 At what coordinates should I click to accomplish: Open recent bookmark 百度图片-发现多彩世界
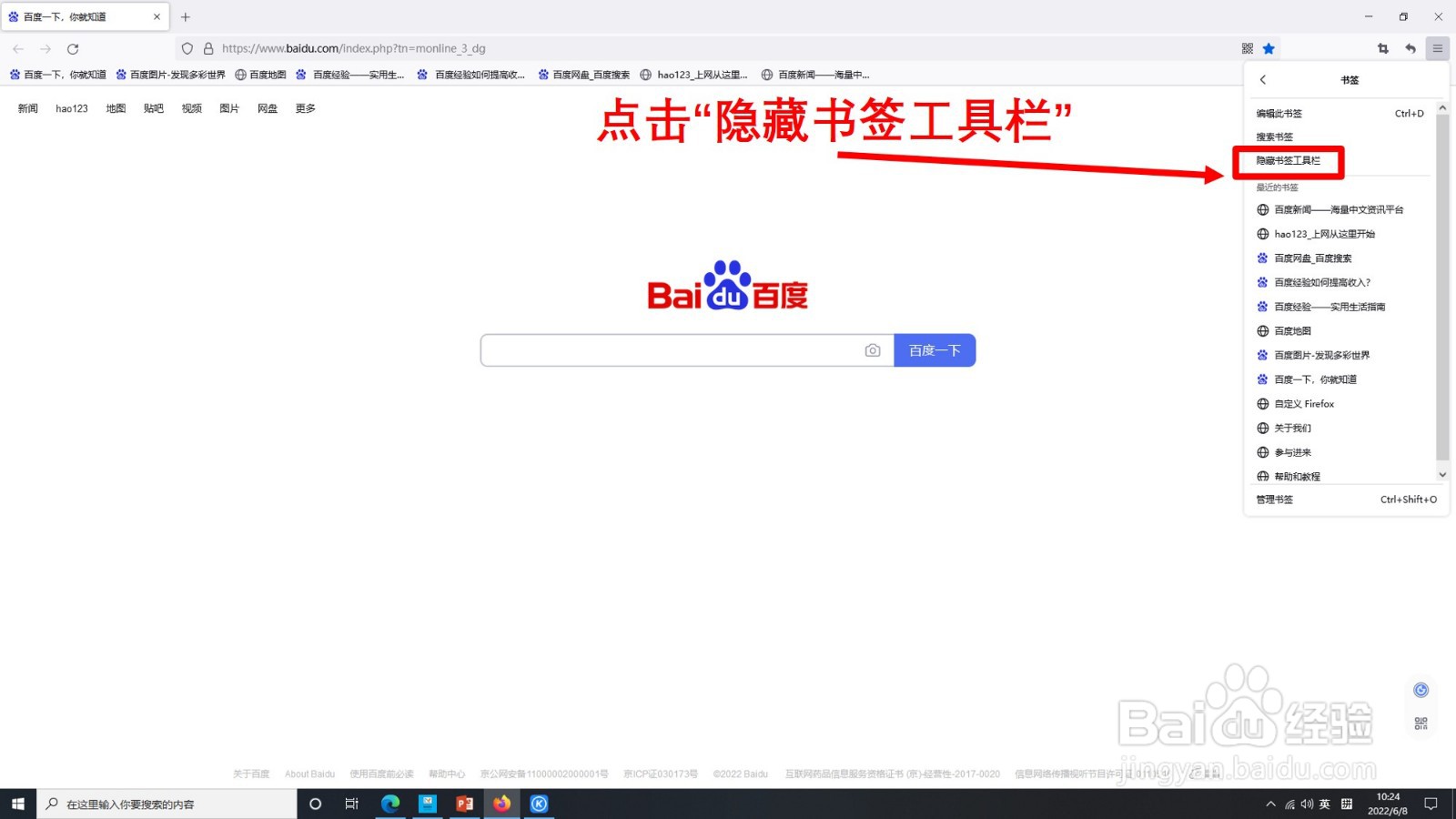1321,356
